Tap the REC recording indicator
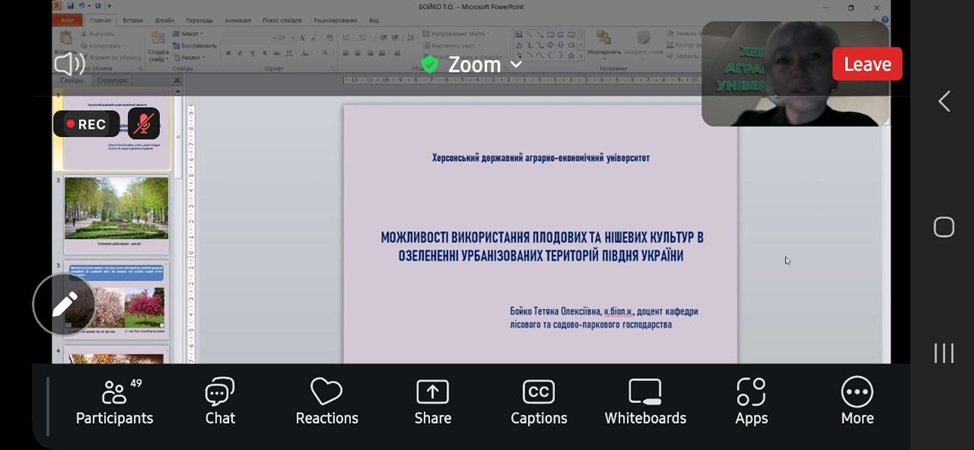The image size is (974, 450). tap(86, 124)
